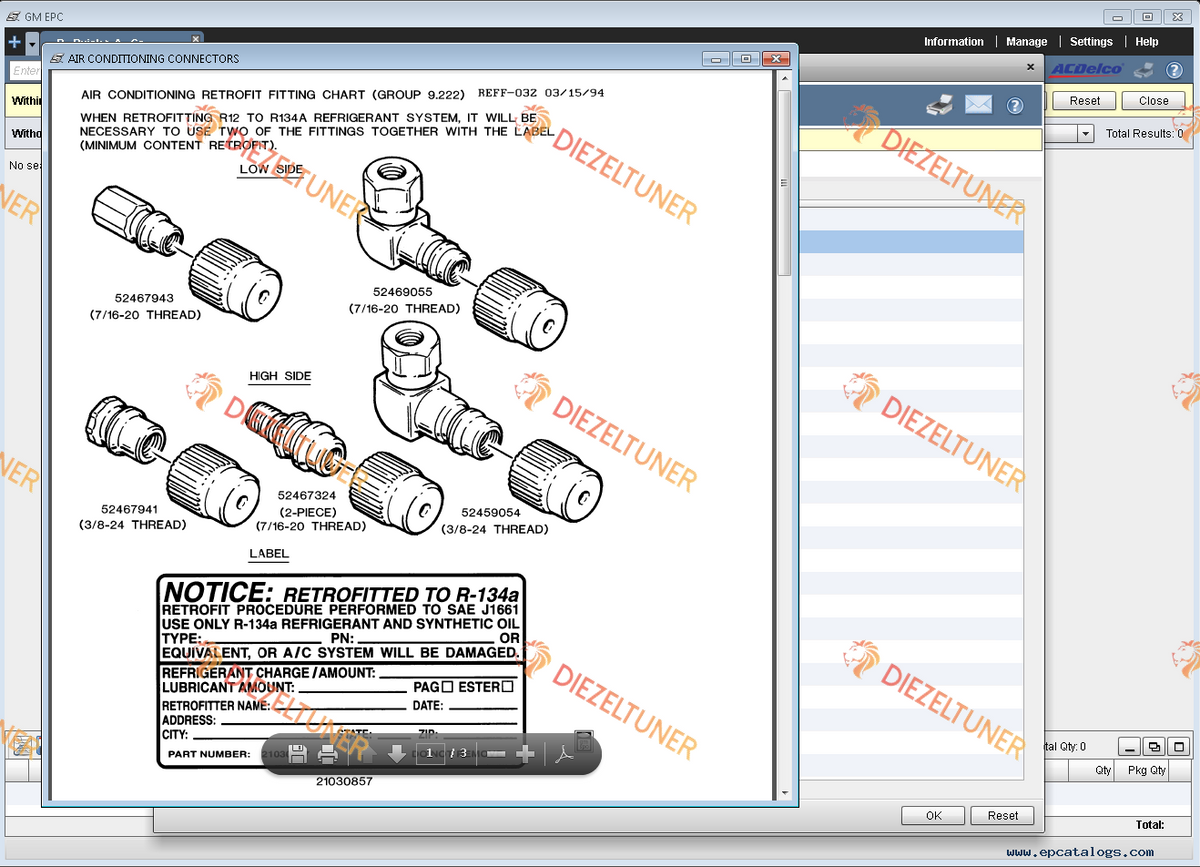Restore the shopping list panel with the overlapping-windows icon
This screenshot has height=867, width=1200.
click(x=1154, y=746)
